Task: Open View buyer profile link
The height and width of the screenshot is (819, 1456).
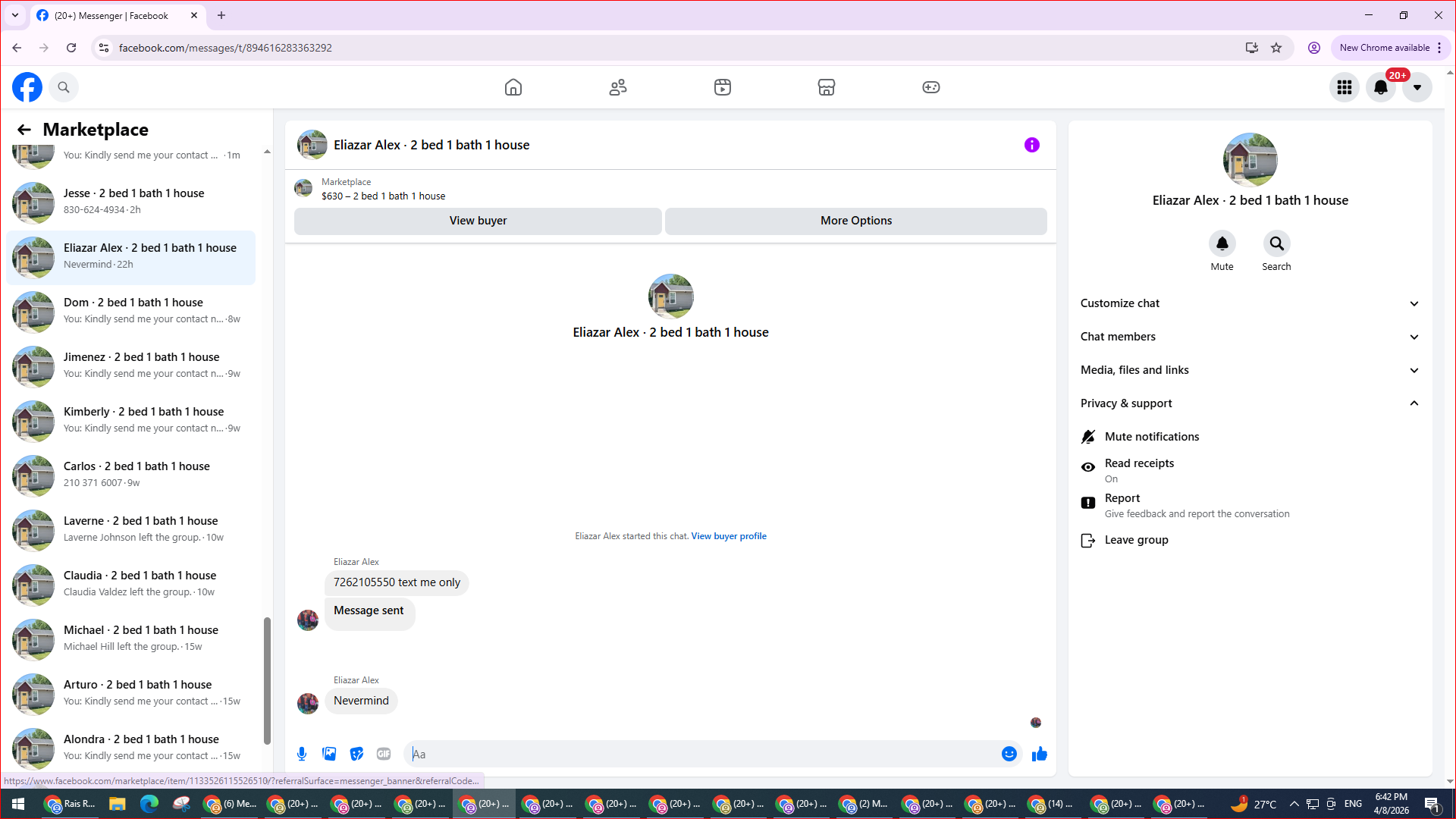Action: (x=728, y=536)
